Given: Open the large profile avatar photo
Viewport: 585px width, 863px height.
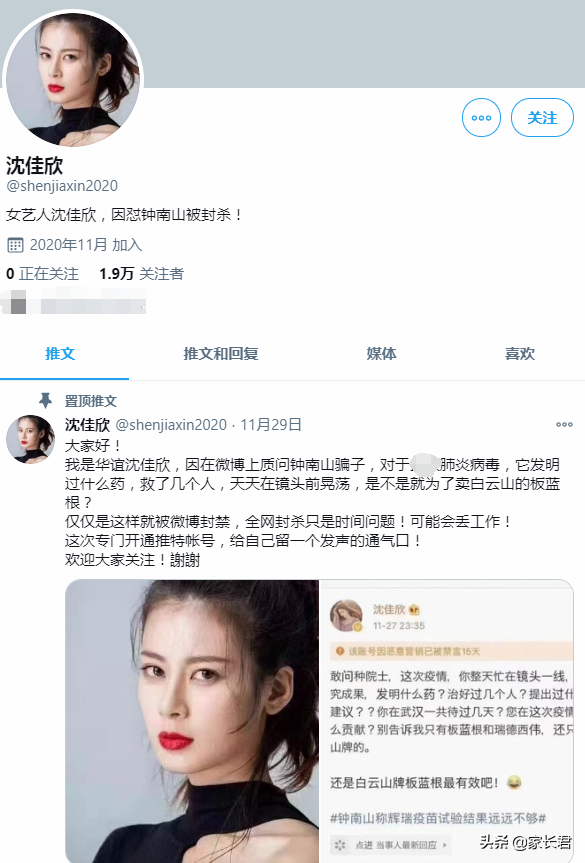Looking at the screenshot, I should pyautogui.click(x=73, y=79).
